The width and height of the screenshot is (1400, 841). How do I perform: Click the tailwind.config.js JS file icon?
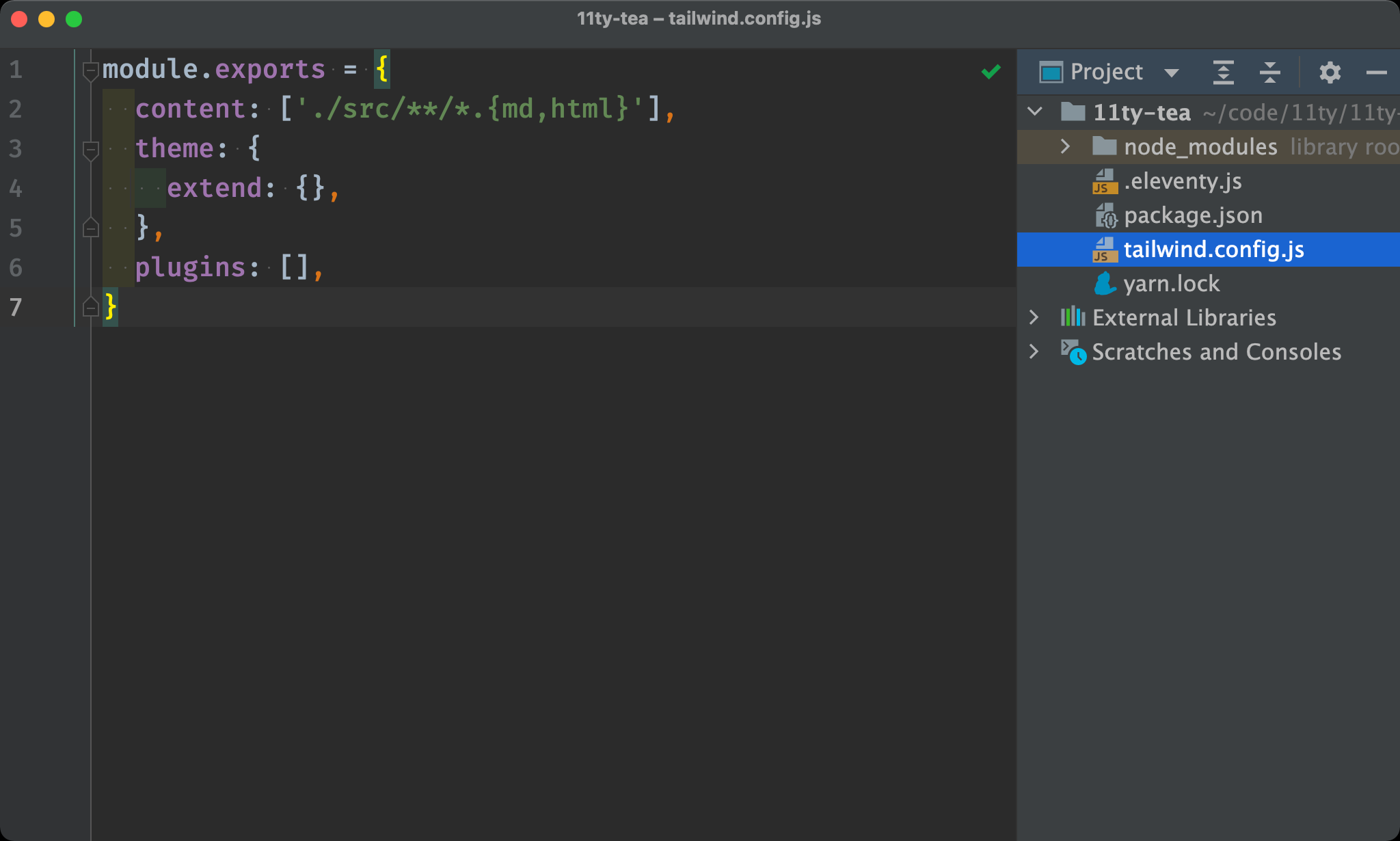coord(1105,250)
